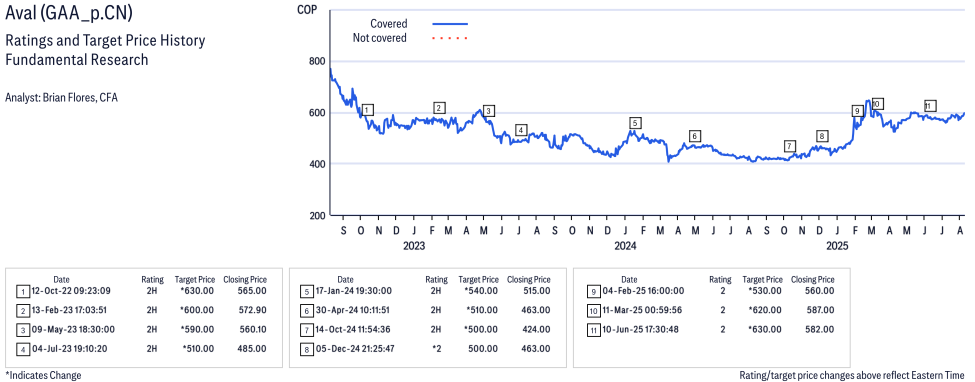Click the 2024 year label on x-axis

coord(625,246)
